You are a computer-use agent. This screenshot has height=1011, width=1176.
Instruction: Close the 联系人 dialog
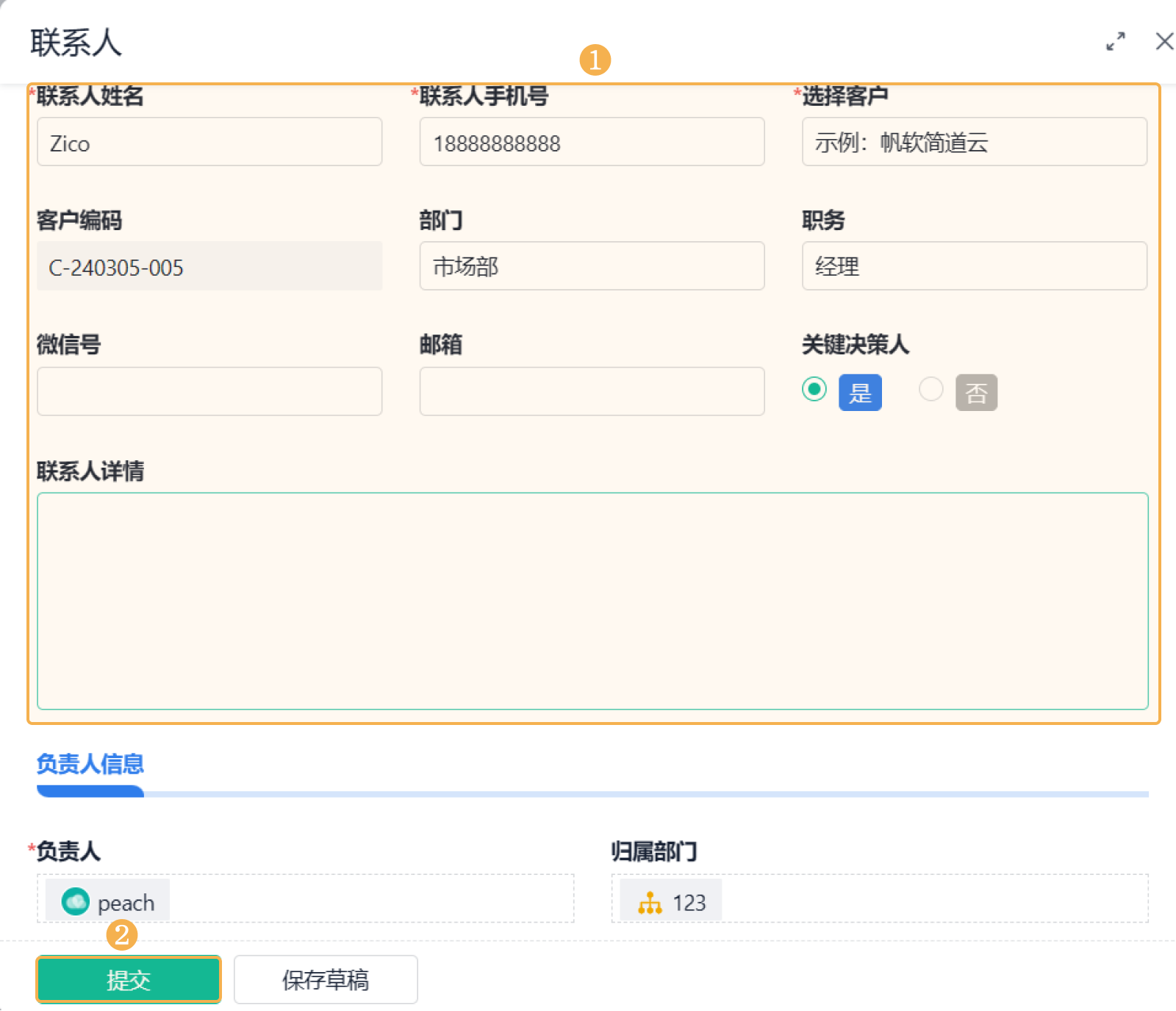(x=1164, y=41)
